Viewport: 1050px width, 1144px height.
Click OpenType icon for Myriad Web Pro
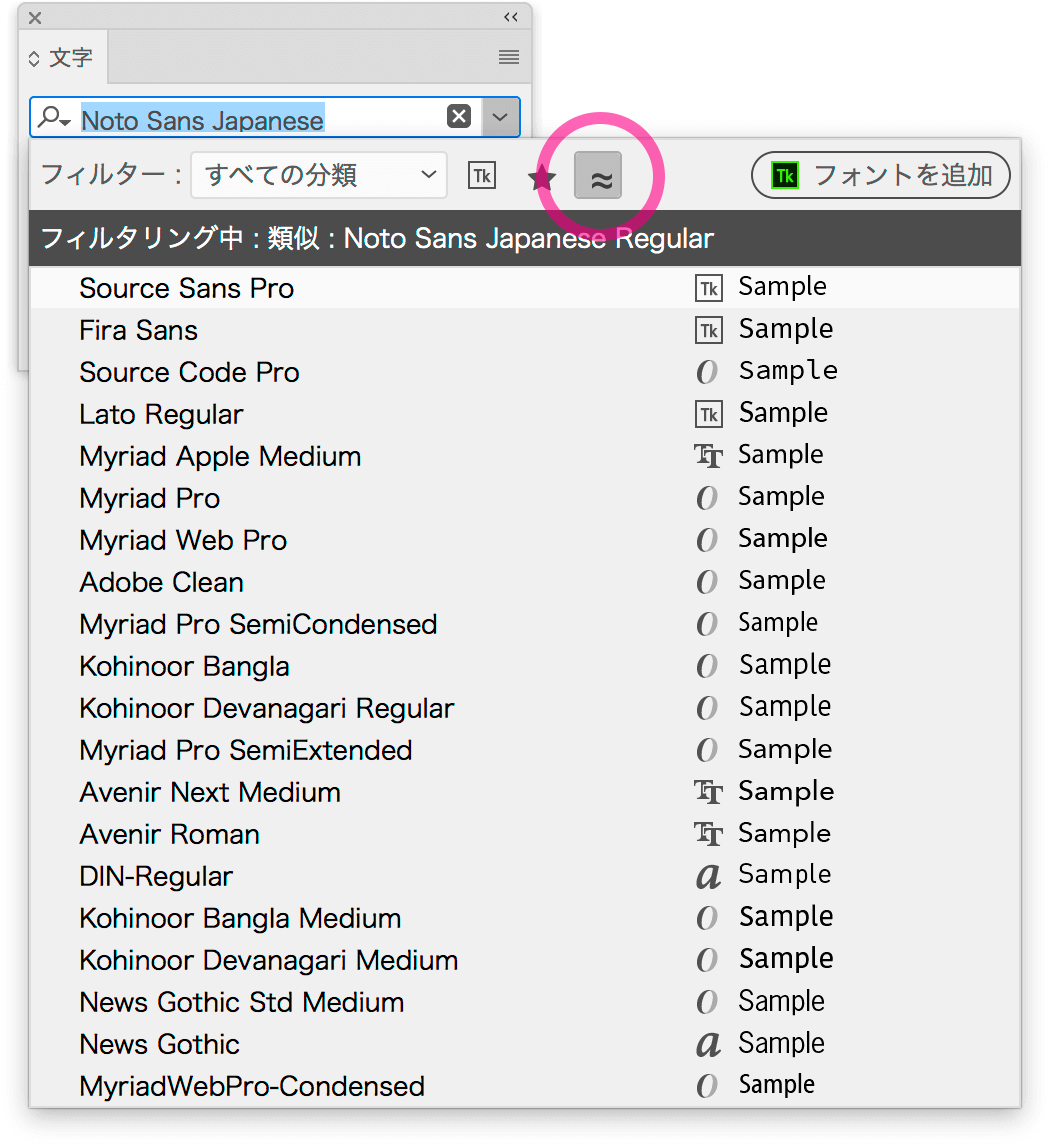[x=707, y=540]
